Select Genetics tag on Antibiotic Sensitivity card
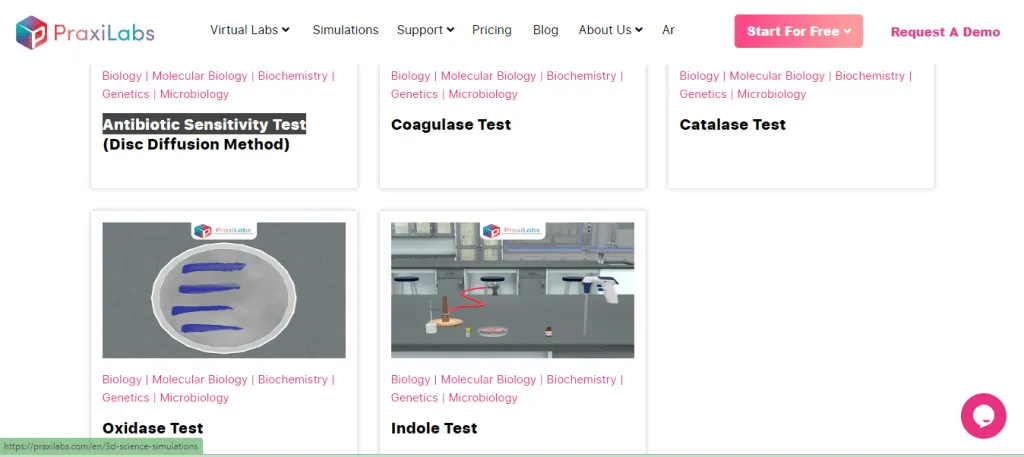1024x457 pixels. coord(125,94)
